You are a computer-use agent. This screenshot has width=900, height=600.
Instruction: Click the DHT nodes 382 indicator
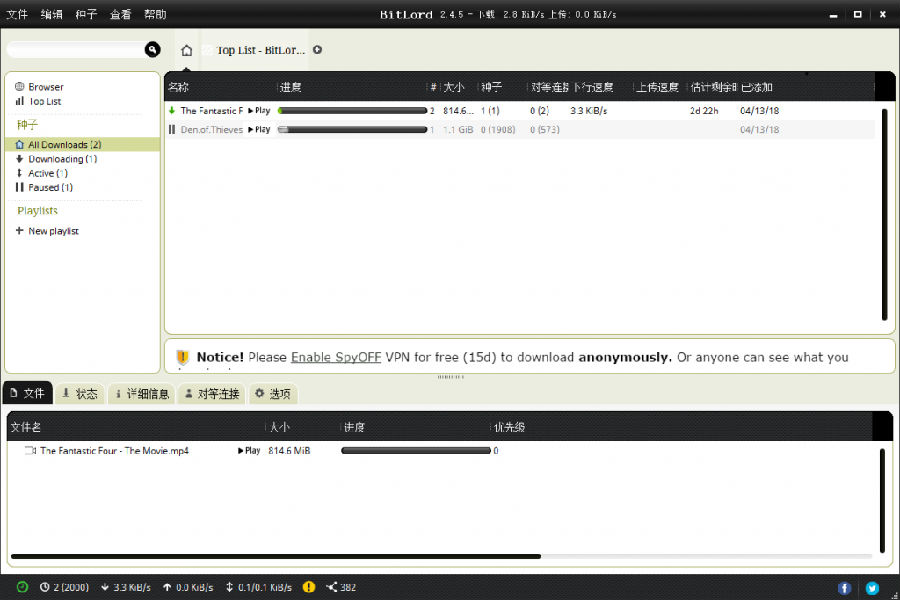pyautogui.click(x=341, y=587)
